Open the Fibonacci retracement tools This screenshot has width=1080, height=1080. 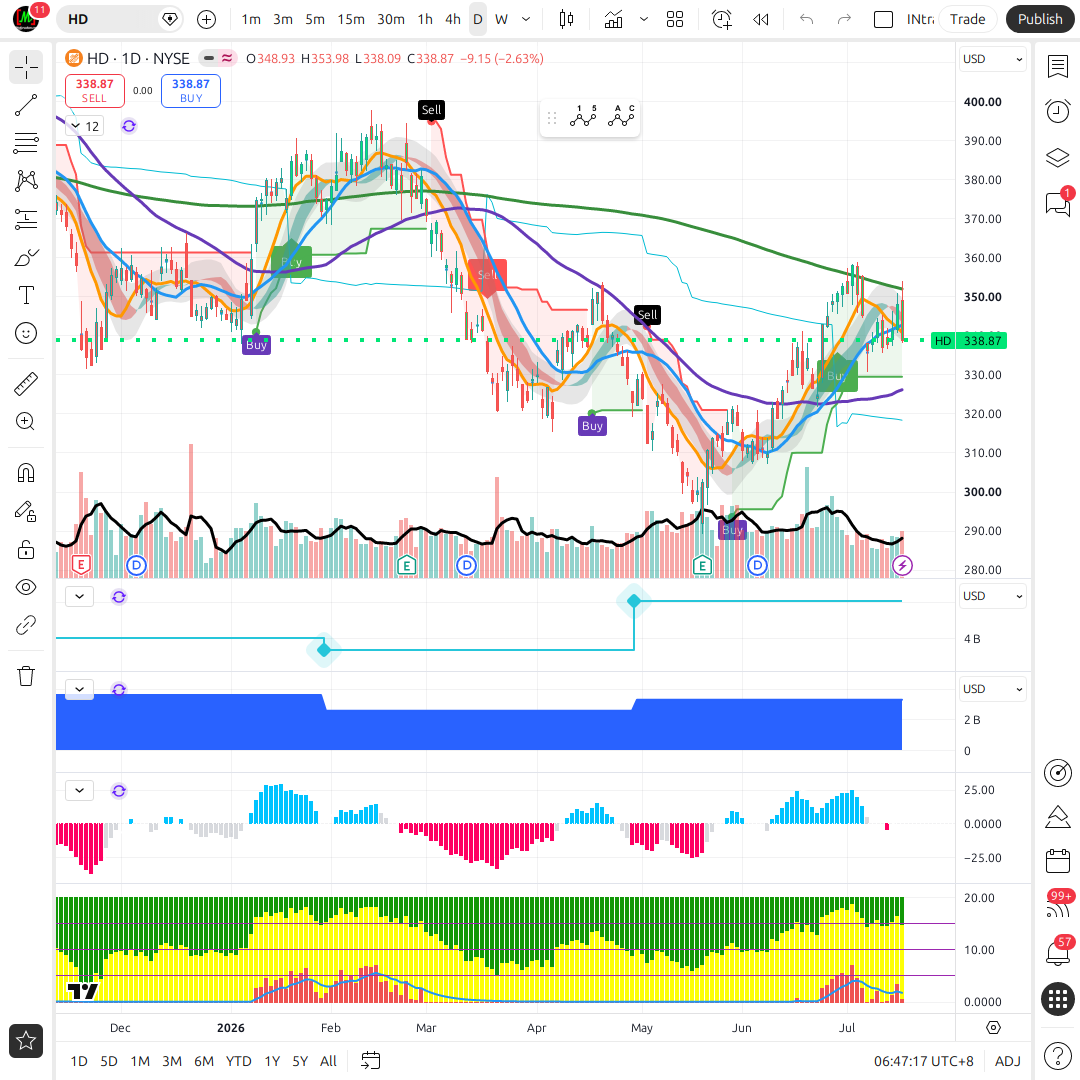(x=26, y=143)
